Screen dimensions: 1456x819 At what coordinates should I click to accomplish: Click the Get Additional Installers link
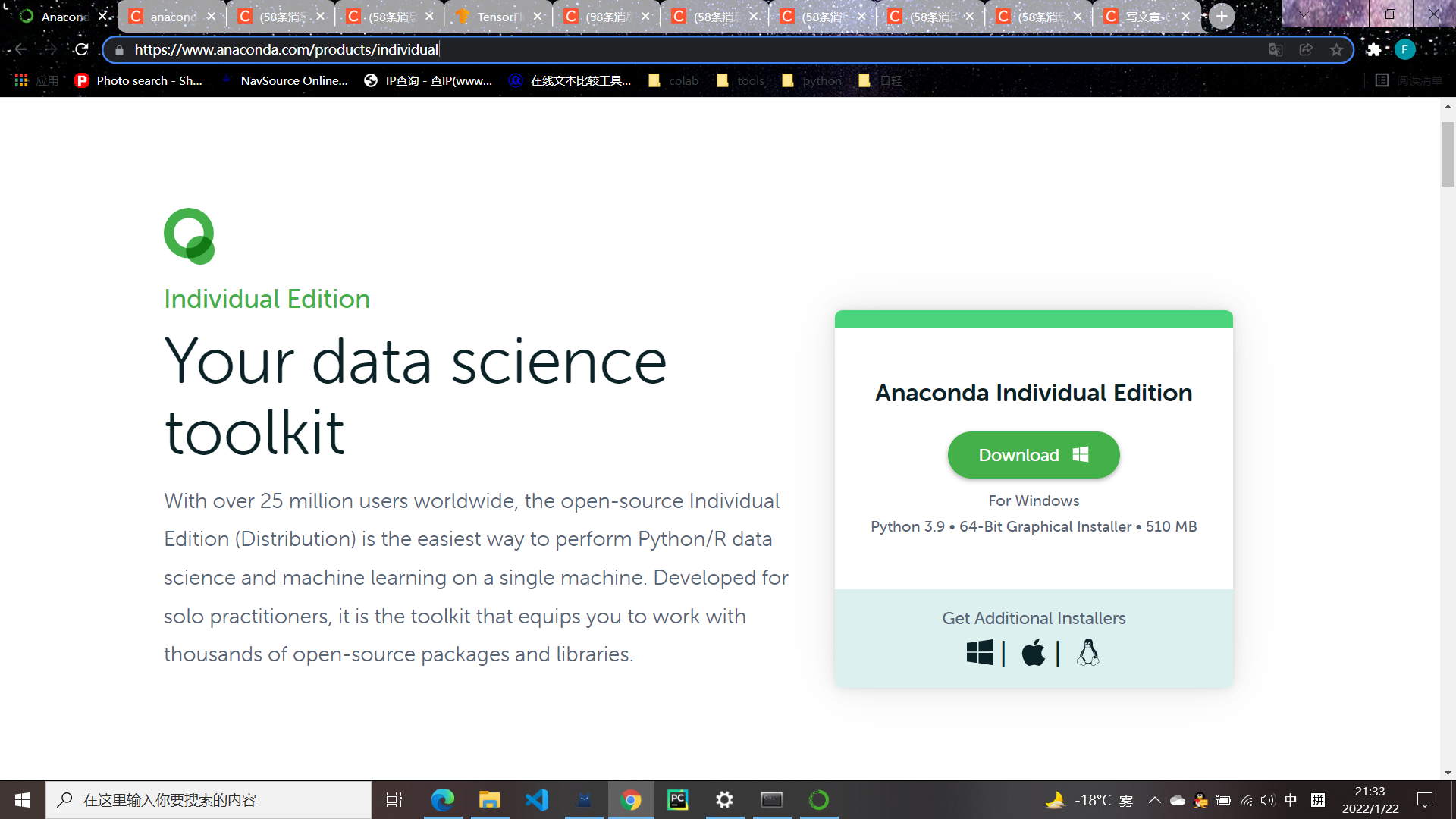(x=1034, y=618)
